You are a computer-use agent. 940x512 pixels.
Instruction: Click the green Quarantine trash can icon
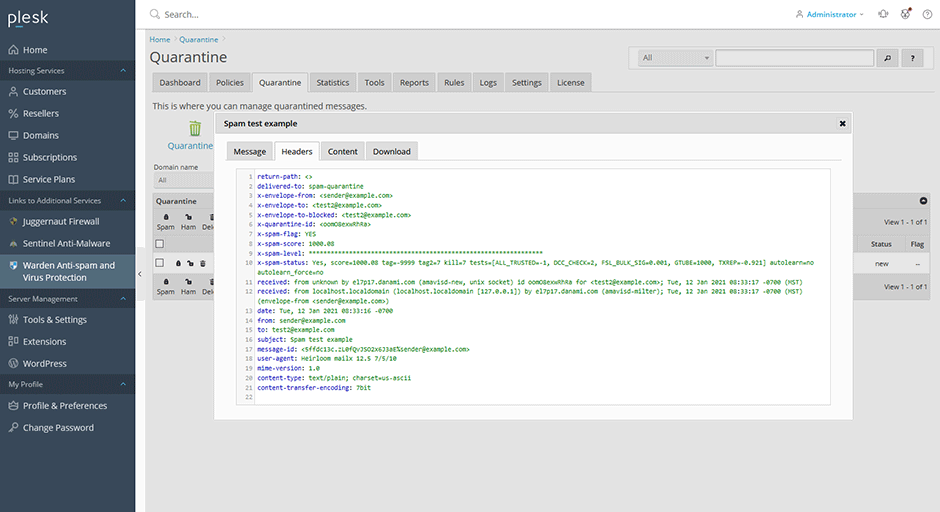click(x=195, y=128)
